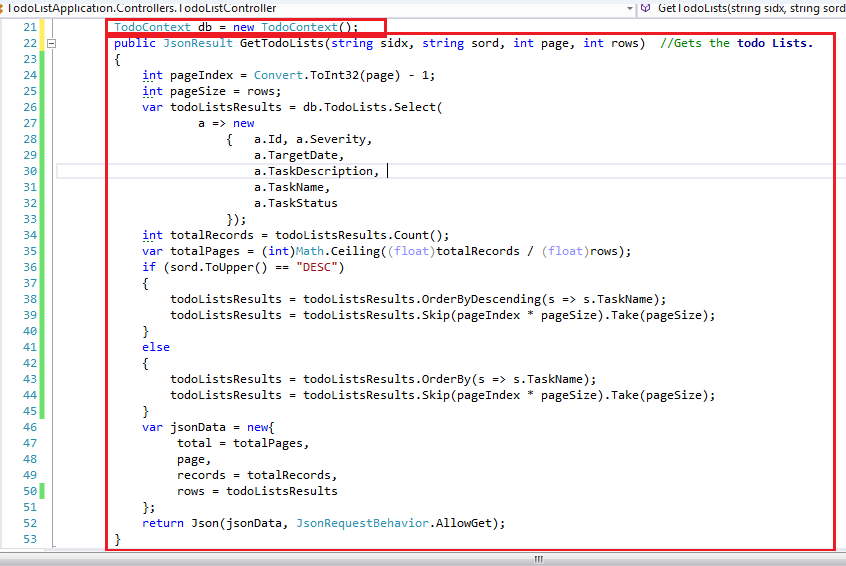This screenshot has width=846, height=566.
Task: Click "OrderBy(s => s.TaskName)" on line 43
Action: point(506,379)
